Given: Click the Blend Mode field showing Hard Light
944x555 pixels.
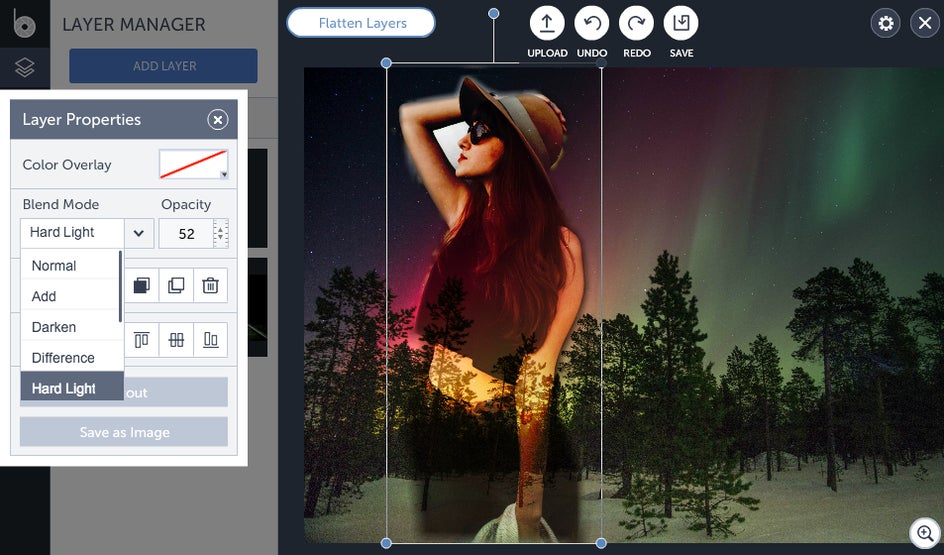Looking at the screenshot, I should (72, 233).
